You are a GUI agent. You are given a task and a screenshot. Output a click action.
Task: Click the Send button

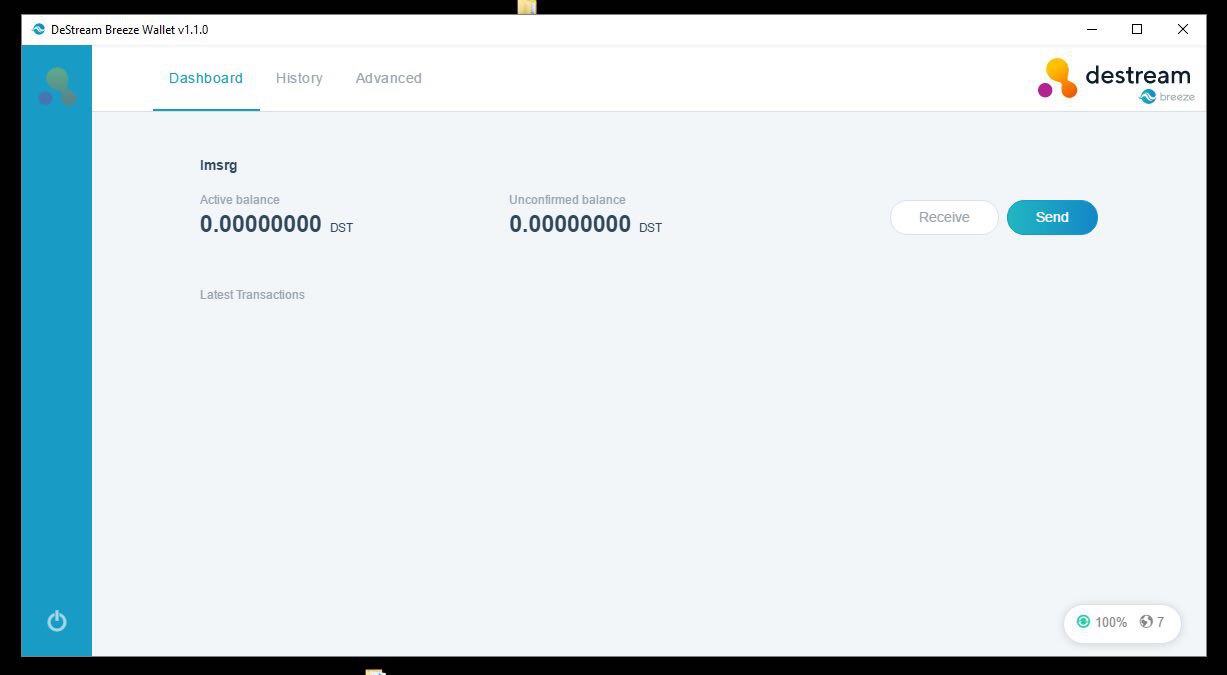pyautogui.click(x=1052, y=217)
